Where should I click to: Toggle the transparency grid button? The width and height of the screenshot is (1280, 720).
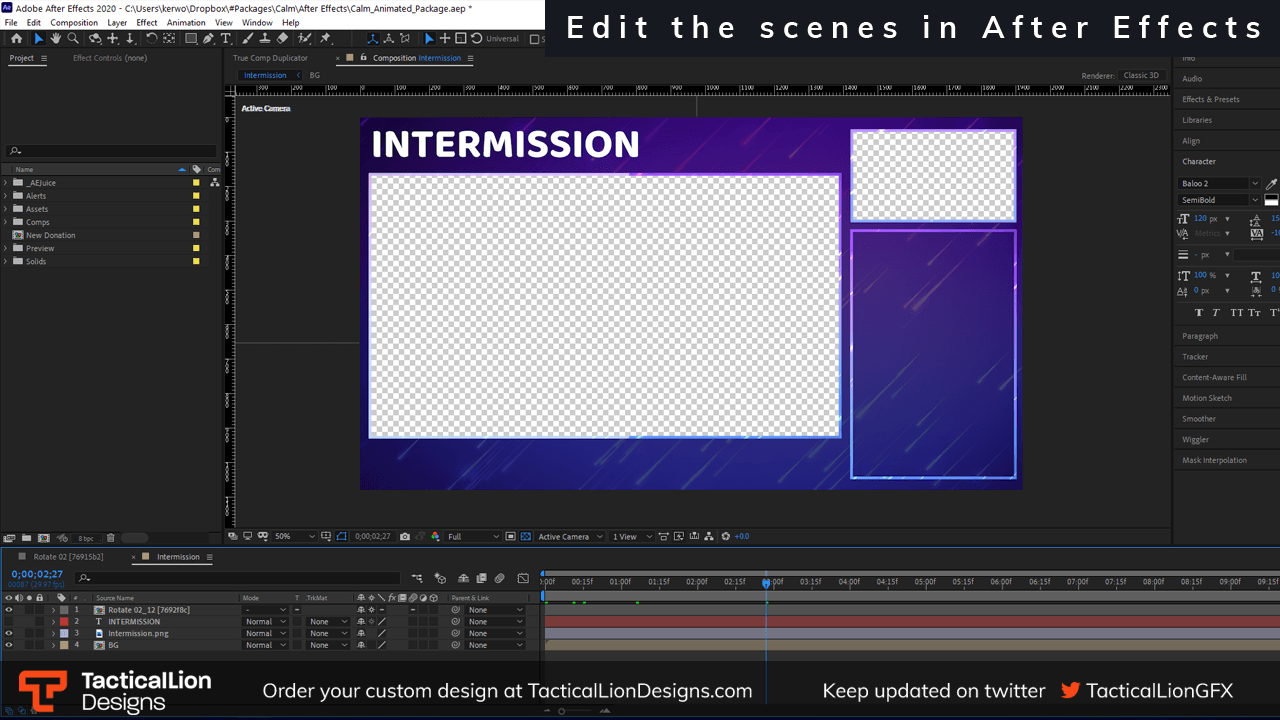point(525,536)
